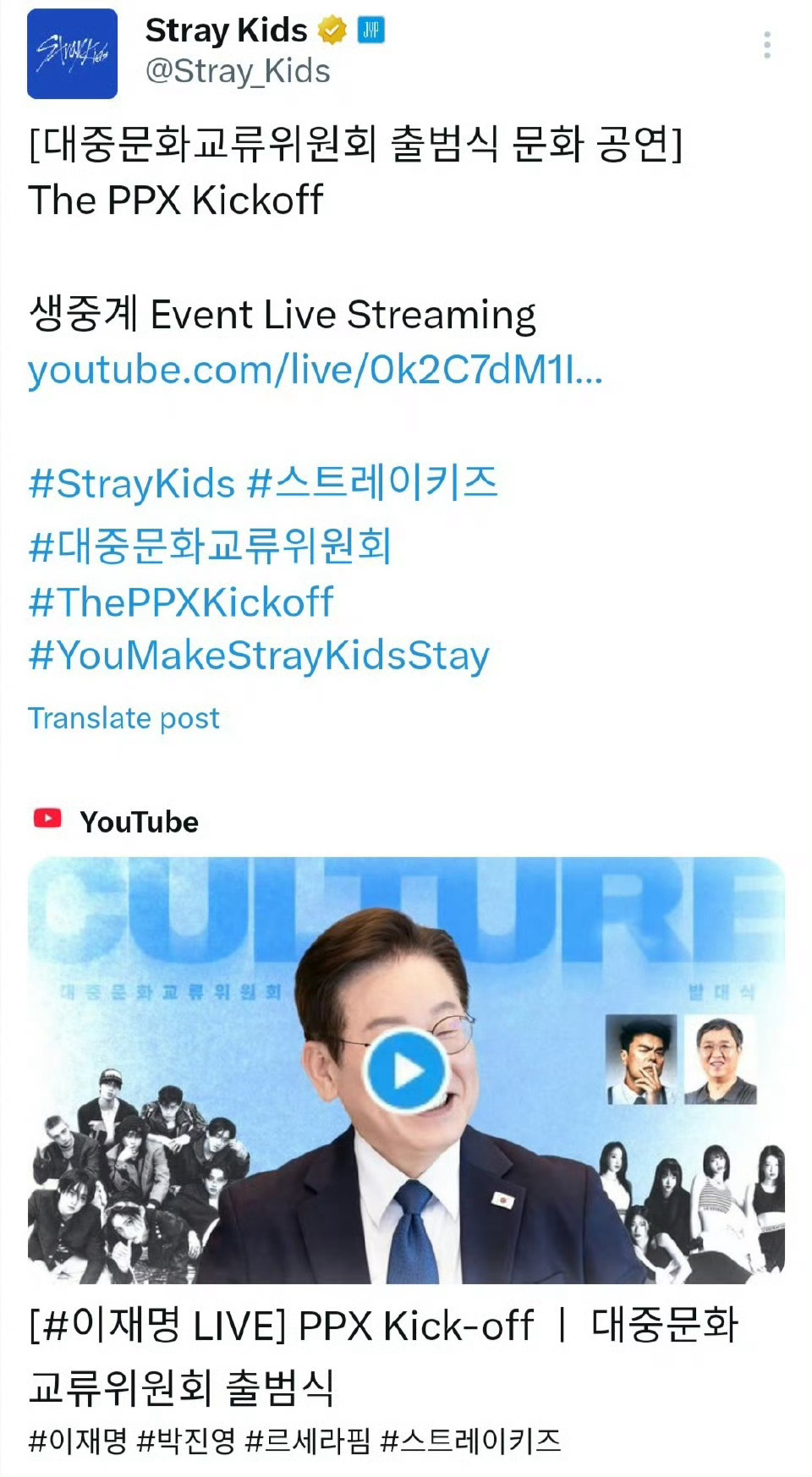Open the #대중문화교류위원회 hashtag
Screen dimensions: 812x1477
[x=210, y=545]
